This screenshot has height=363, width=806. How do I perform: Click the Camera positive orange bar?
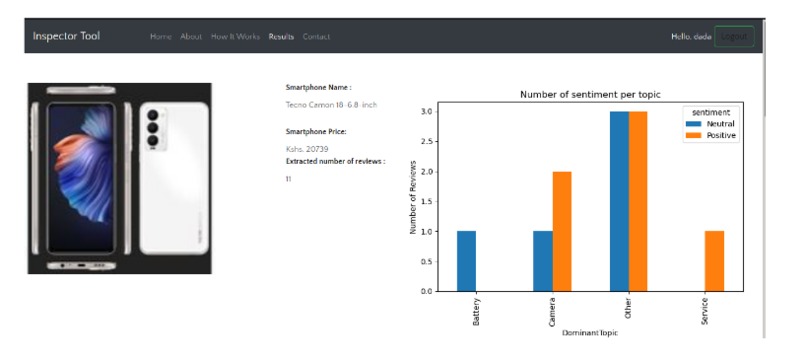(562, 231)
